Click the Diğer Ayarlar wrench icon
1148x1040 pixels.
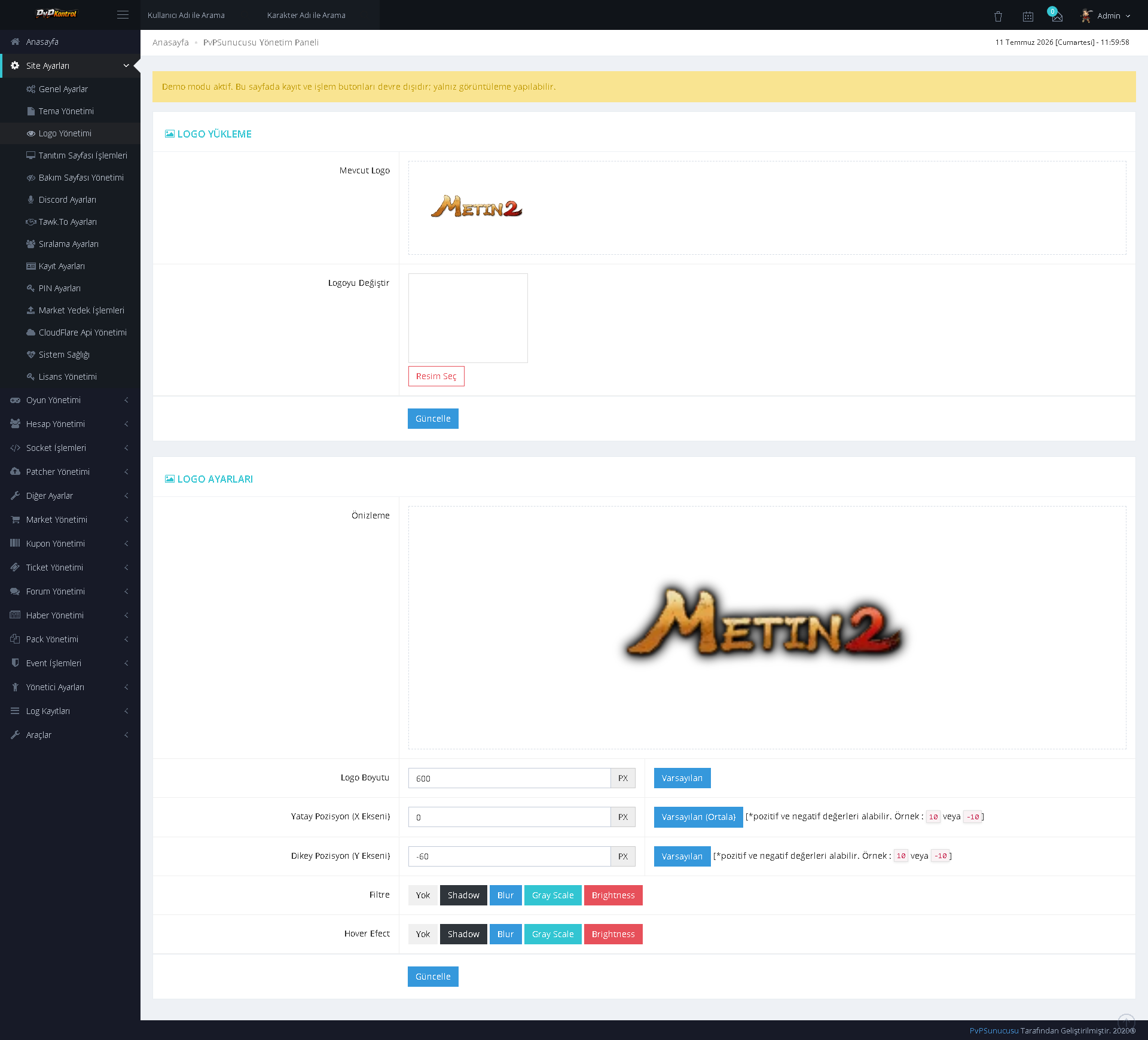(15, 496)
